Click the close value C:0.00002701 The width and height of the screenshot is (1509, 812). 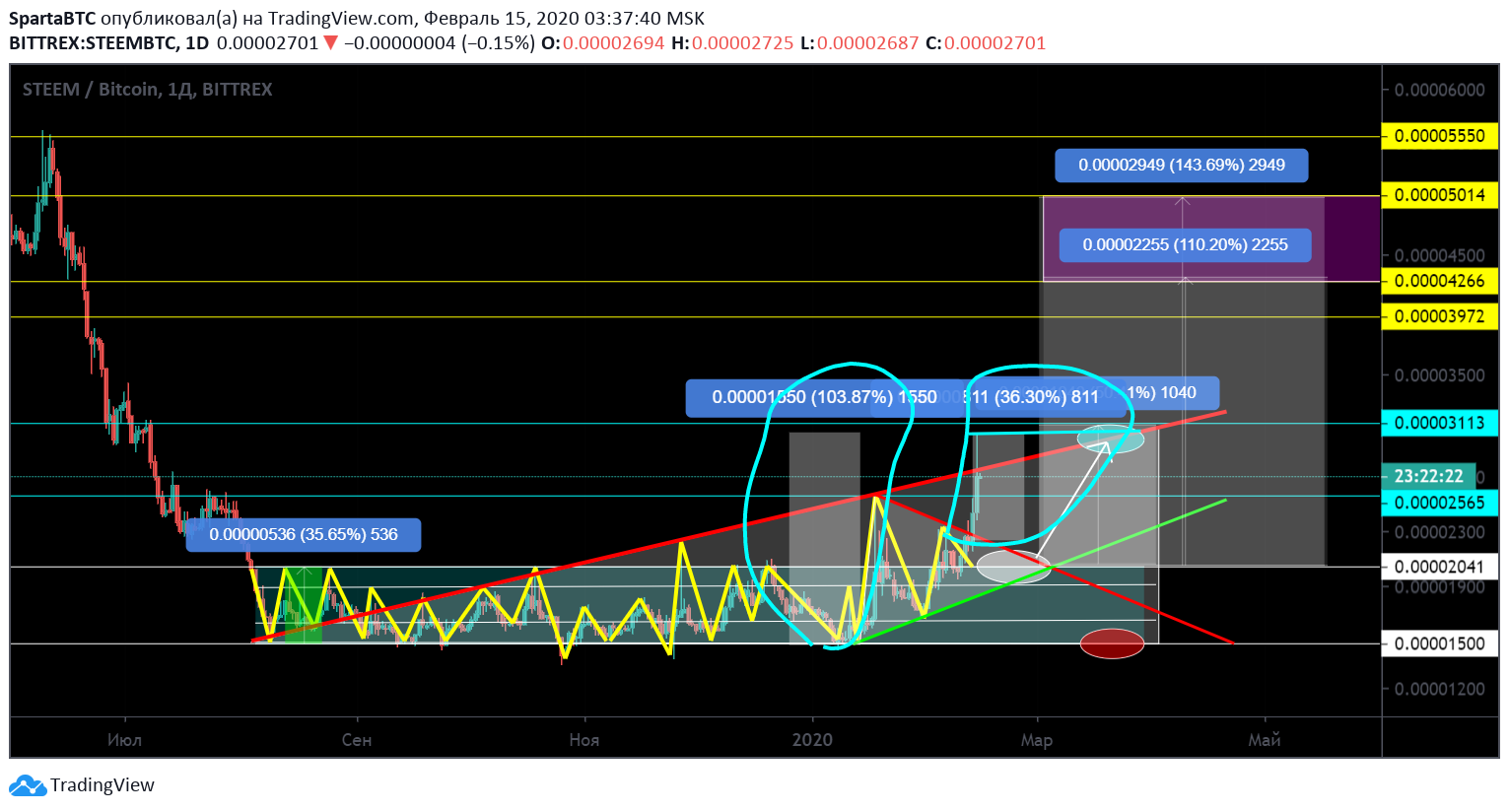click(x=985, y=43)
